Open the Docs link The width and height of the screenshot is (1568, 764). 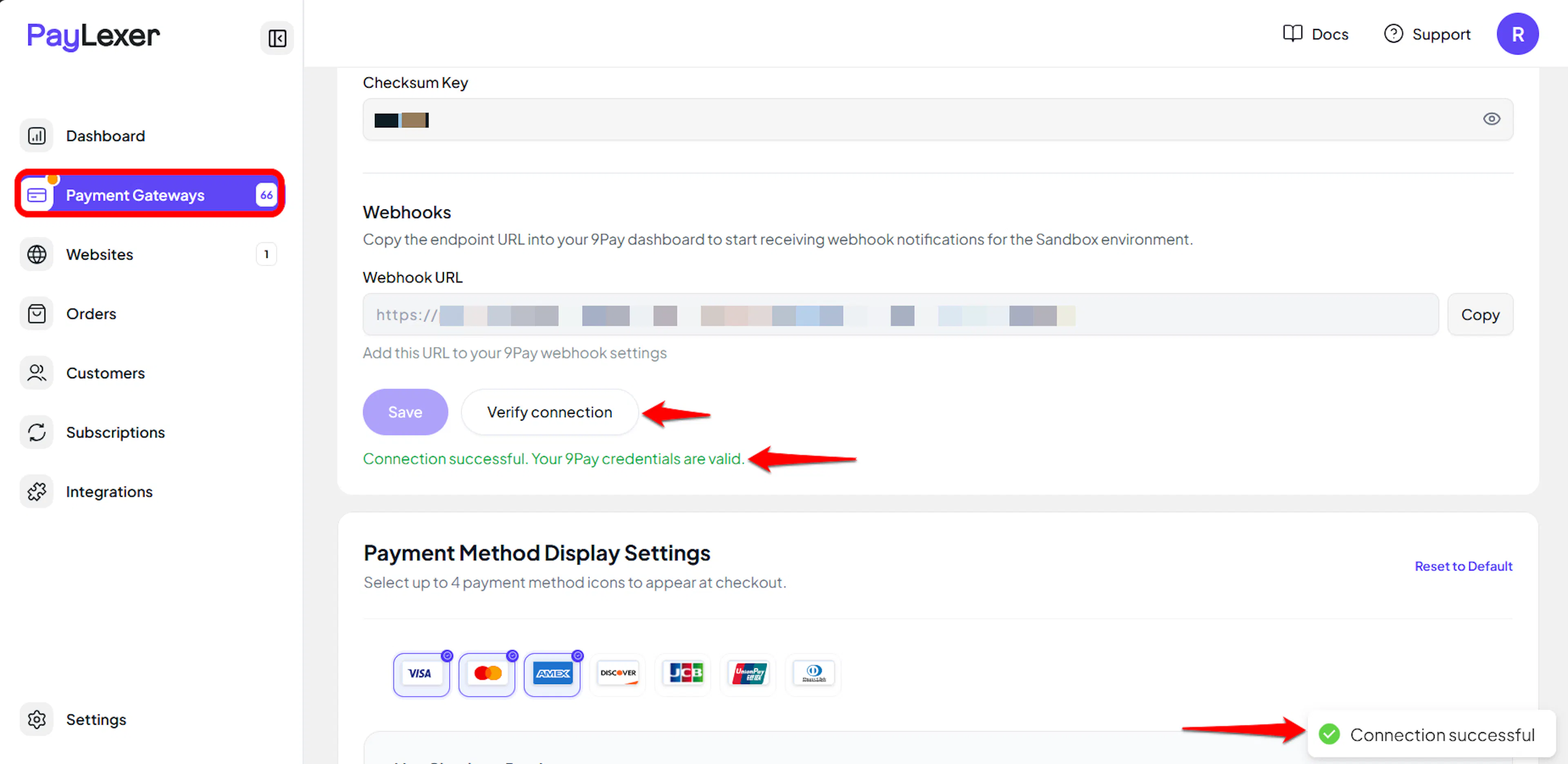(1316, 34)
